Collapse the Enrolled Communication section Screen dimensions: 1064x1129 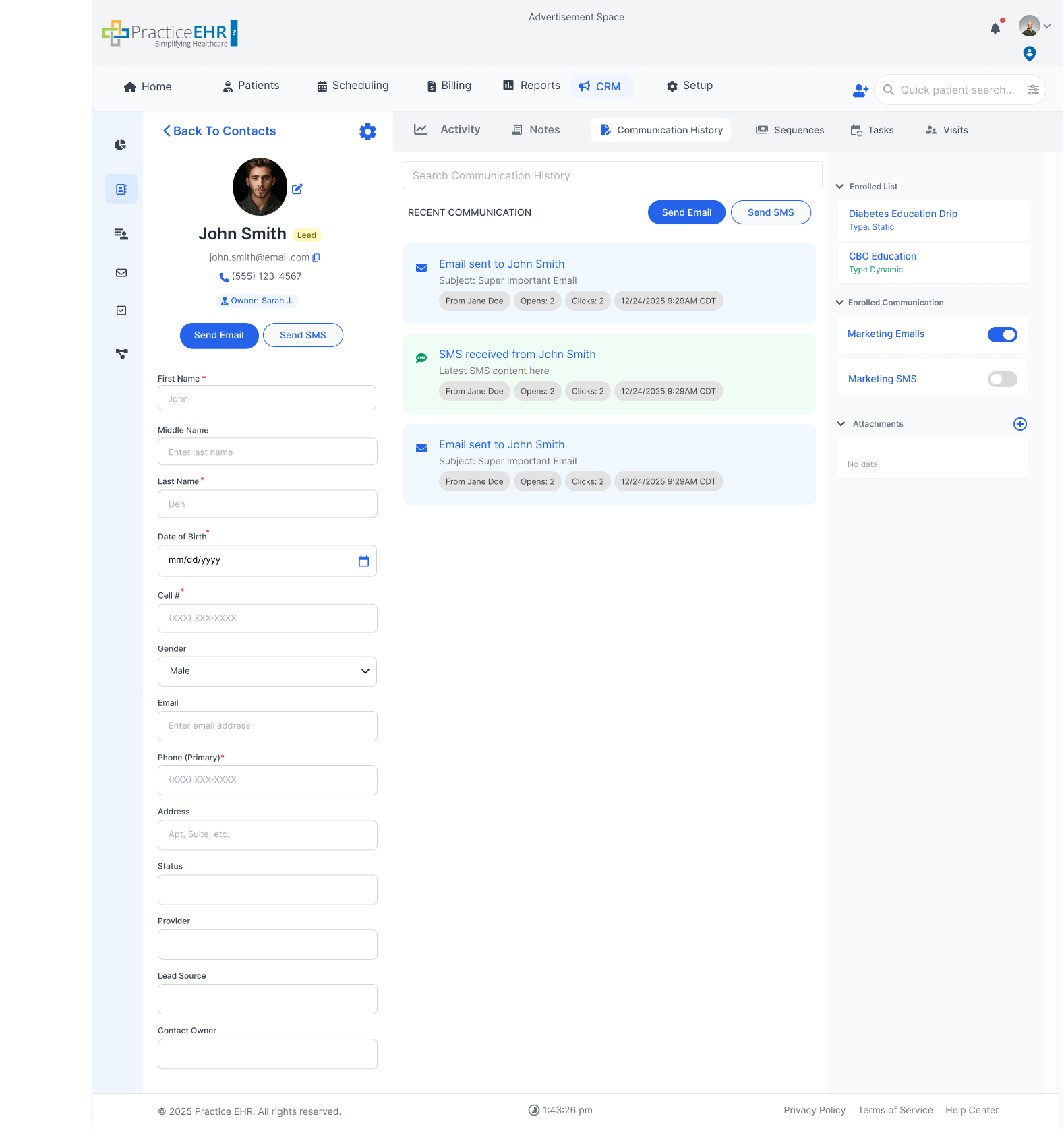point(839,303)
